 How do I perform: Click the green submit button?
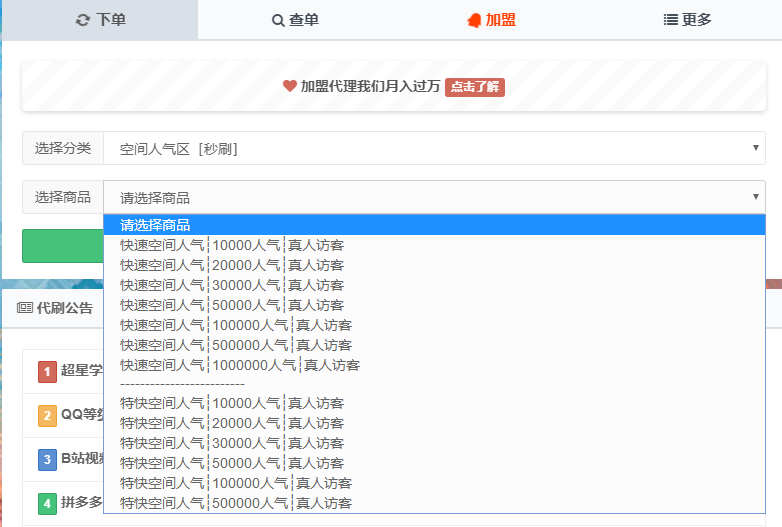pyautogui.click(x=62, y=246)
